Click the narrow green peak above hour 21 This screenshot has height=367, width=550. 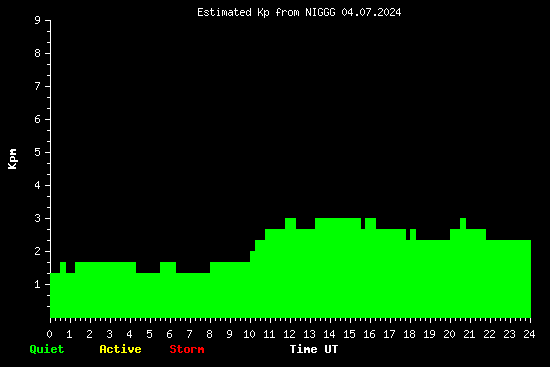pyautogui.click(x=463, y=223)
